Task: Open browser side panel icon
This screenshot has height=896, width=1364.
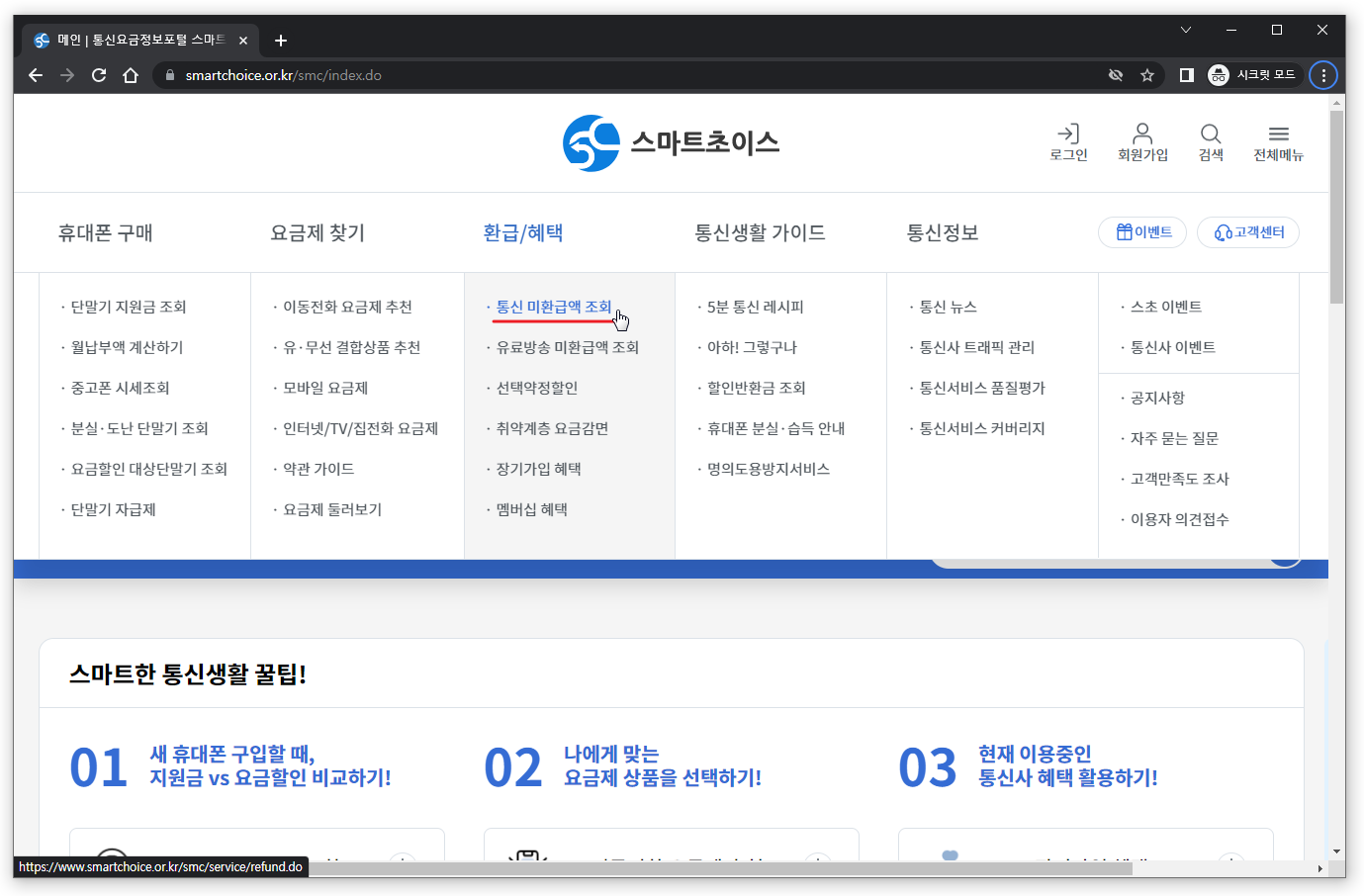Action: coord(1187,75)
